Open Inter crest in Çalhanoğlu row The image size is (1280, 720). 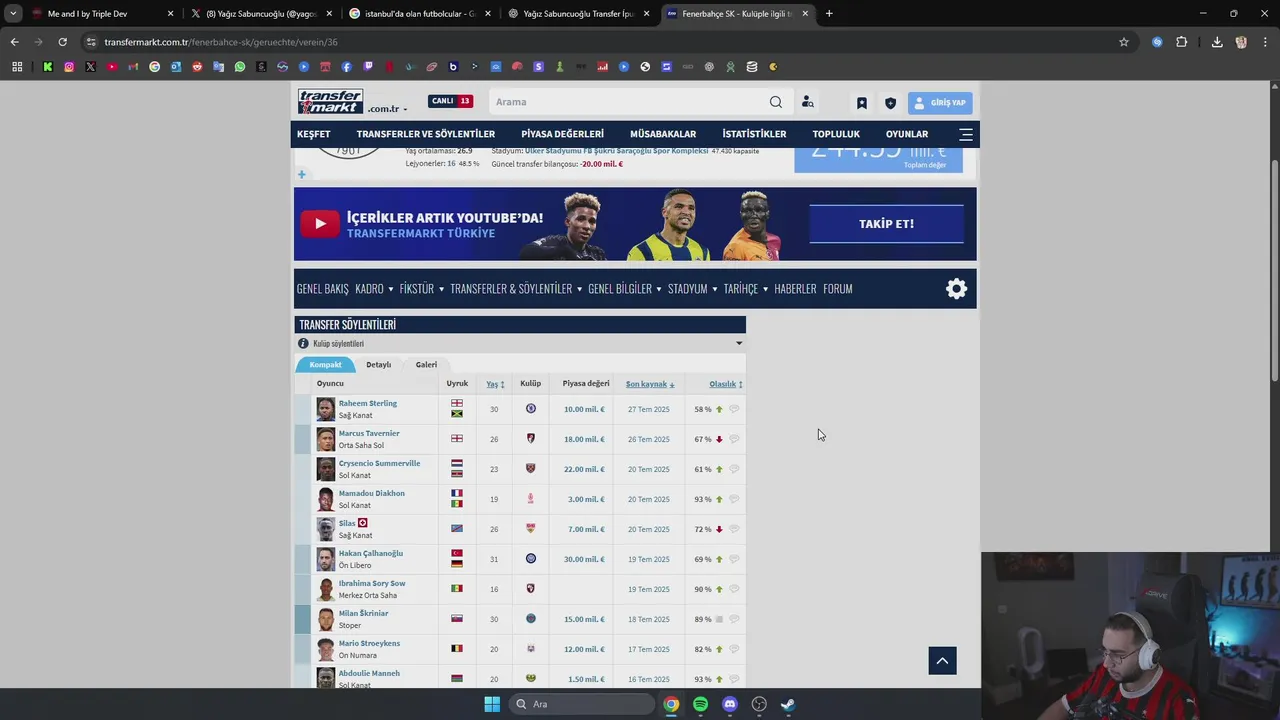pyautogui.click(x=530, y=559)
